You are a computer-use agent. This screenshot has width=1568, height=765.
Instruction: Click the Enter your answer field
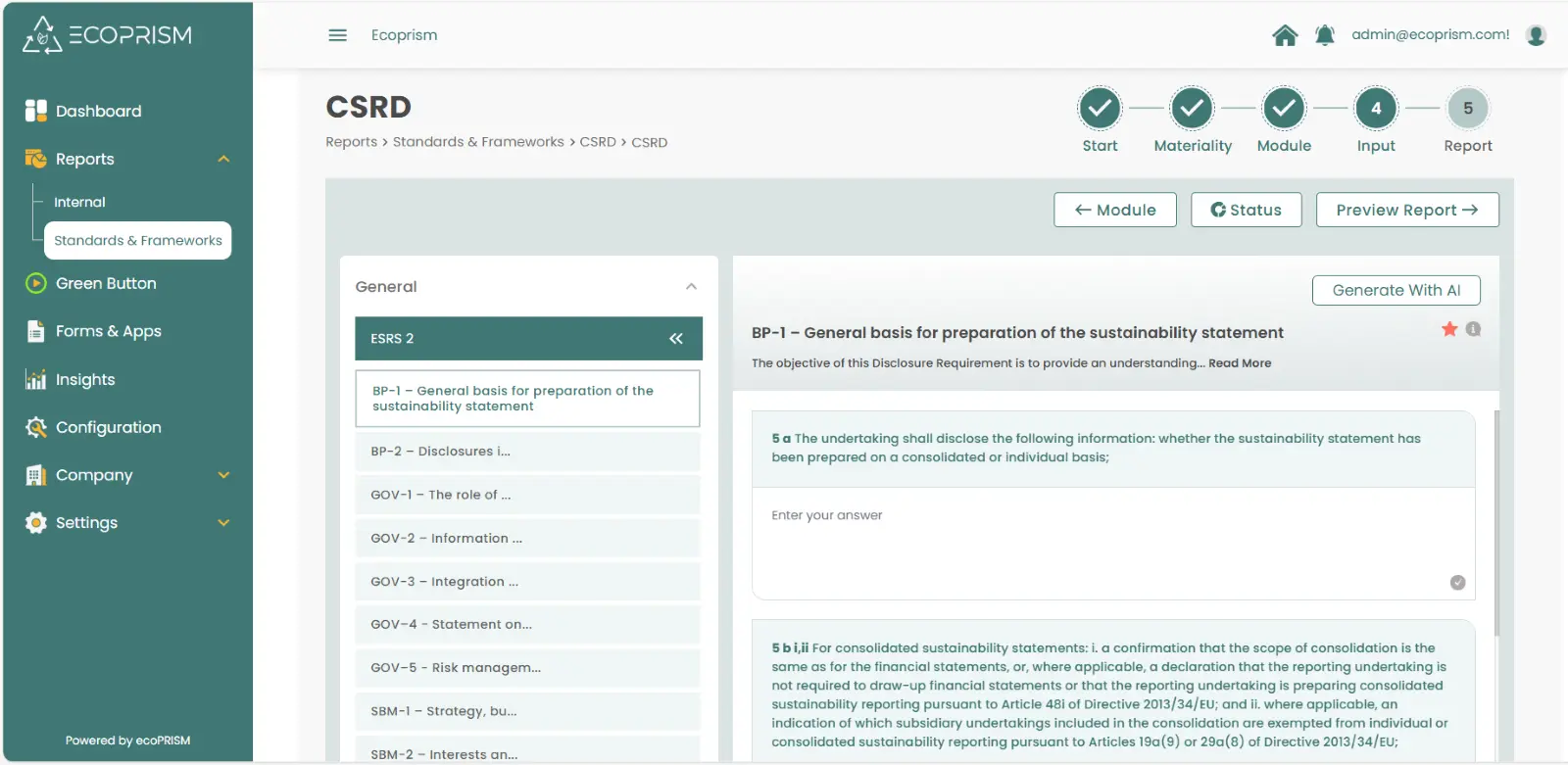coord(1113,544)
